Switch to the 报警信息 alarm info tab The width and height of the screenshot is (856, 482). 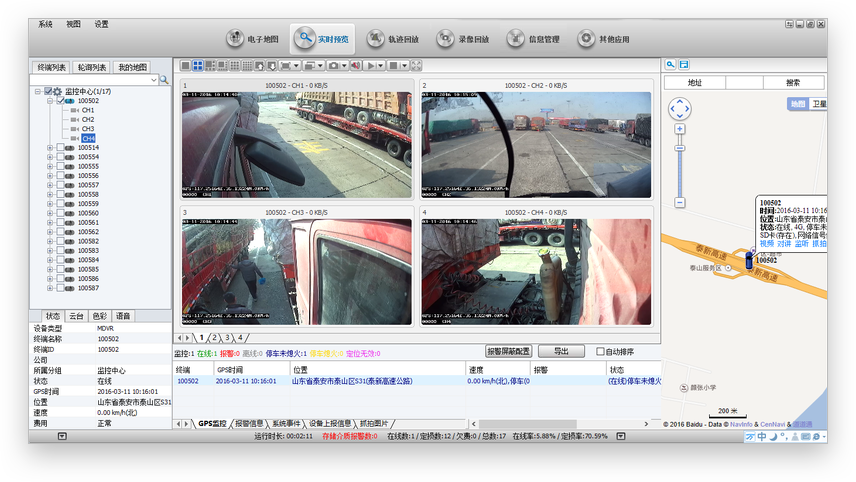pos(249,424)
